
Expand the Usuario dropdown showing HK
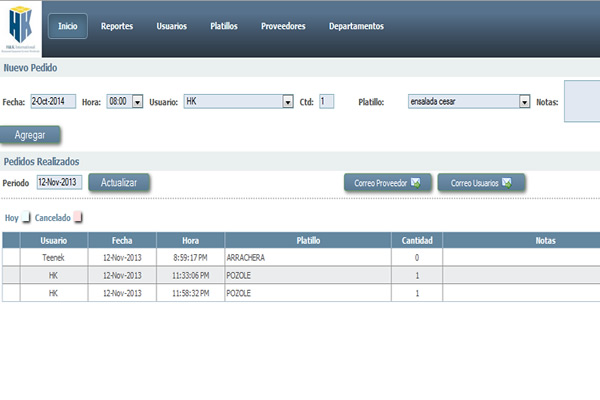pos(286,101)
